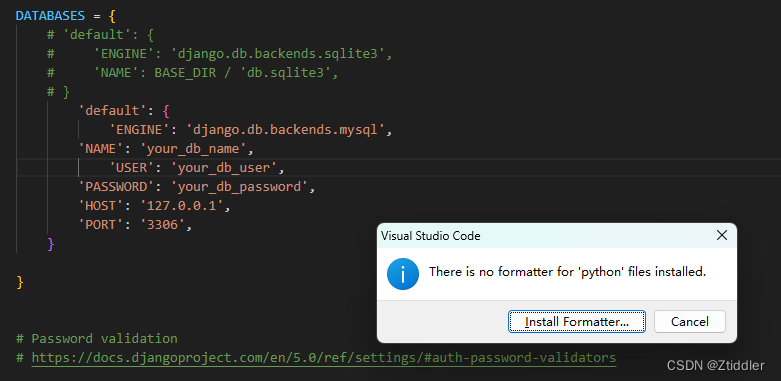Screen dimensions: 781x381
Task: Open the docs.djangoproject.com password validators link
Action: pos(324,358)
